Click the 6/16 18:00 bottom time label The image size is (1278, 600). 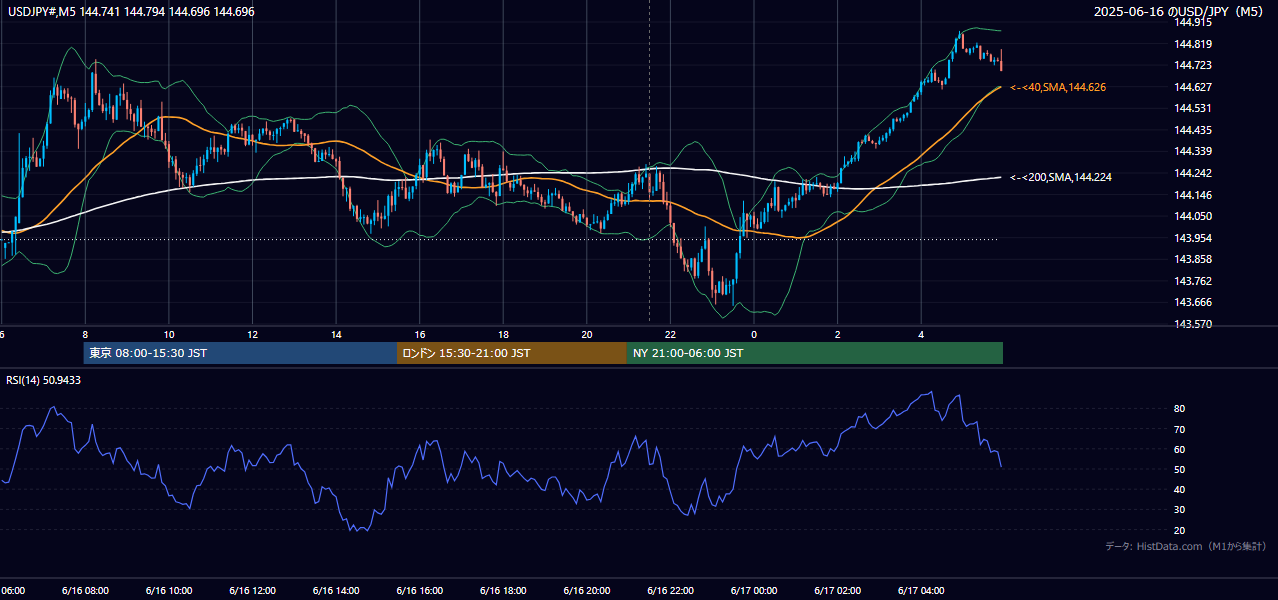click(x=503, y=590)
